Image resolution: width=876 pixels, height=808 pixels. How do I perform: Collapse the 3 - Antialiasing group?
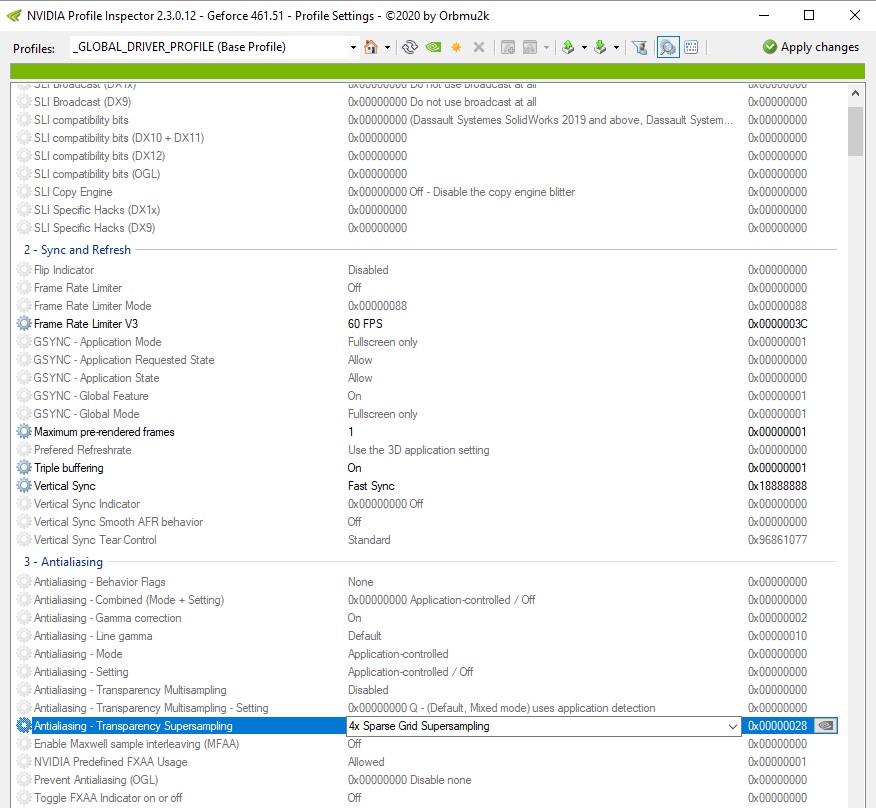tap(63, 562)
